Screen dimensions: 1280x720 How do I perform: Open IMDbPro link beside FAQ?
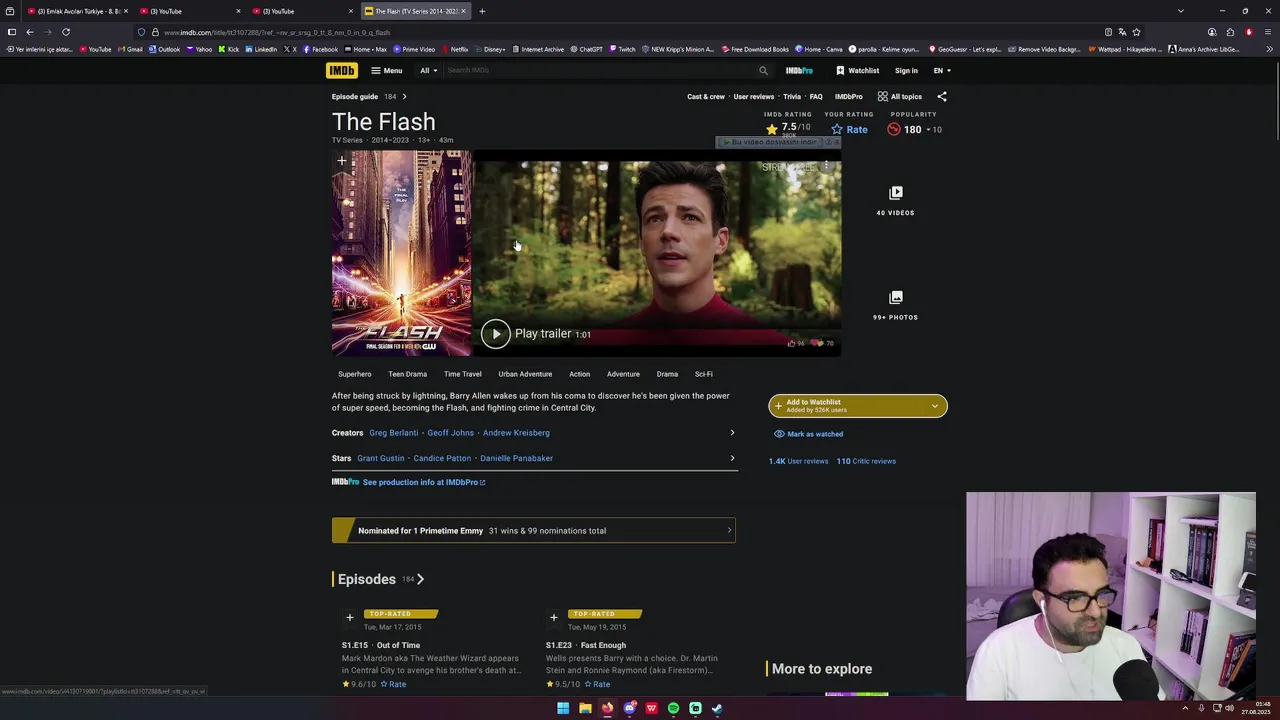pyautogui.click(x=849, y=96)
